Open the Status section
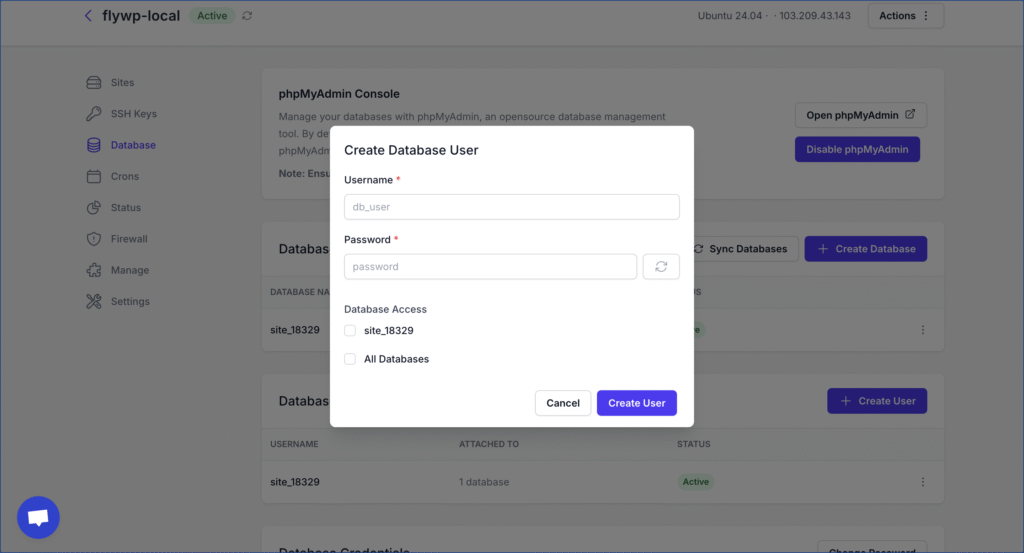This screenshot has height=553, width=1024. click(125, 208)
